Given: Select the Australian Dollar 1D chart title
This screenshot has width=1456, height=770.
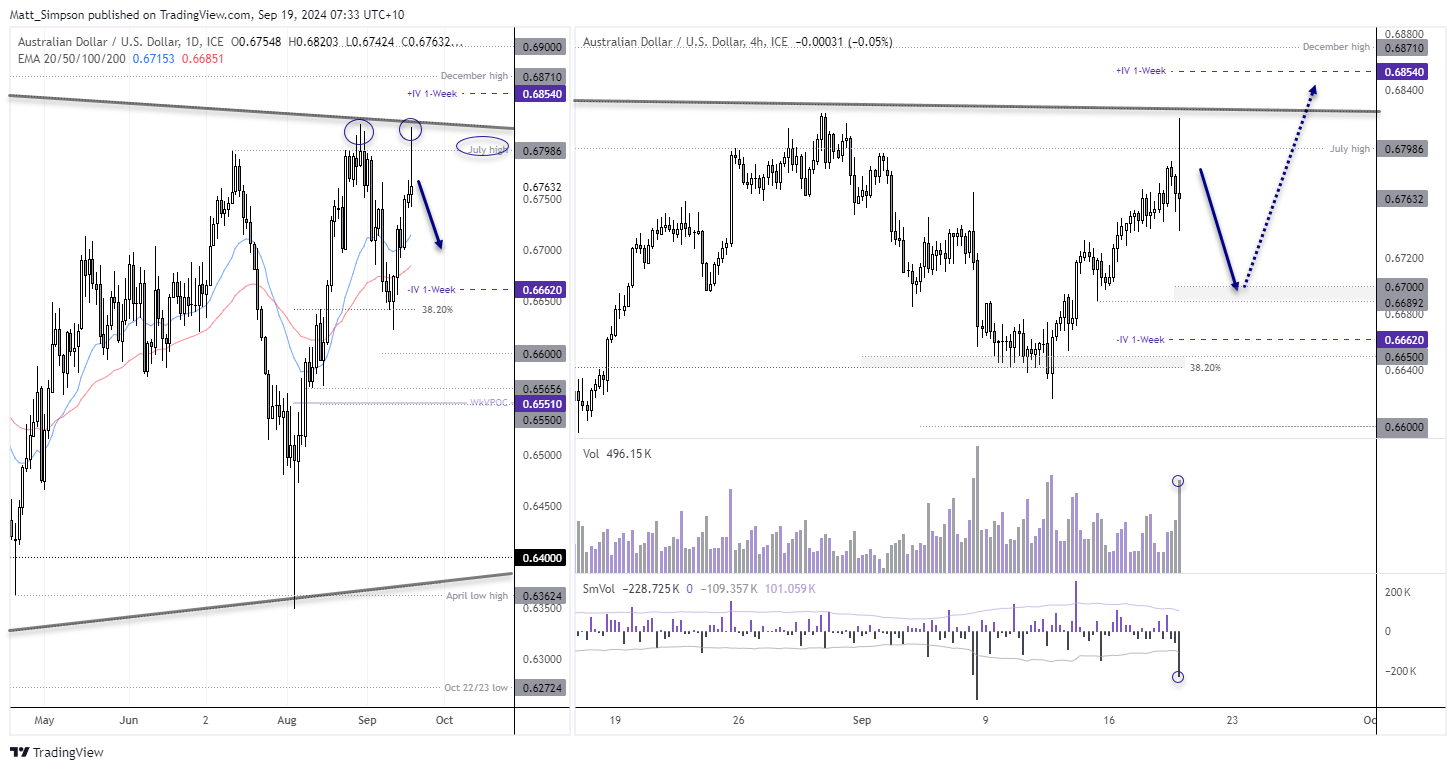Looking at the screenshot, I should click(121, 42).
